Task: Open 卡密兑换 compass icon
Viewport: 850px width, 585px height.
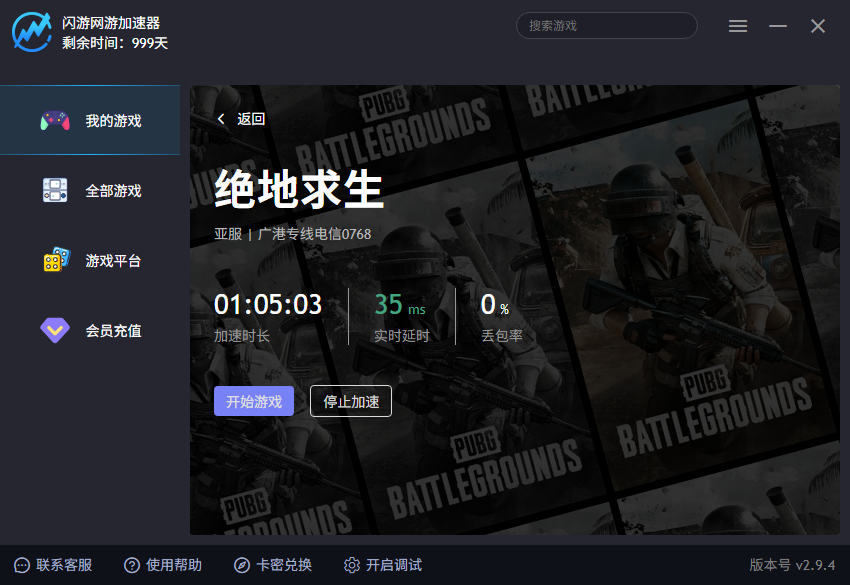Action: (242, 565)
